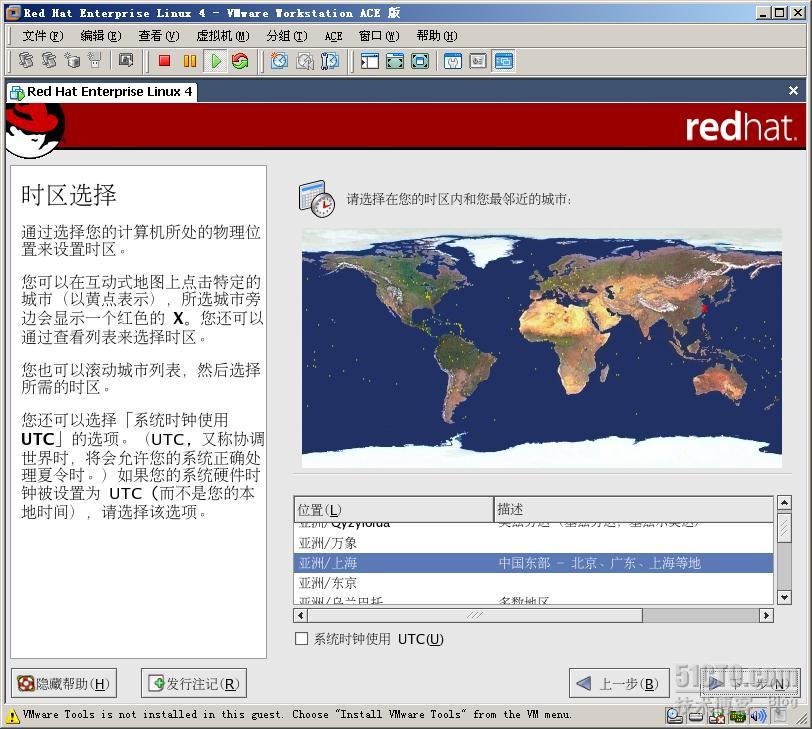
Task: Open the 编辑(E) menu
Action: (101, 36)
